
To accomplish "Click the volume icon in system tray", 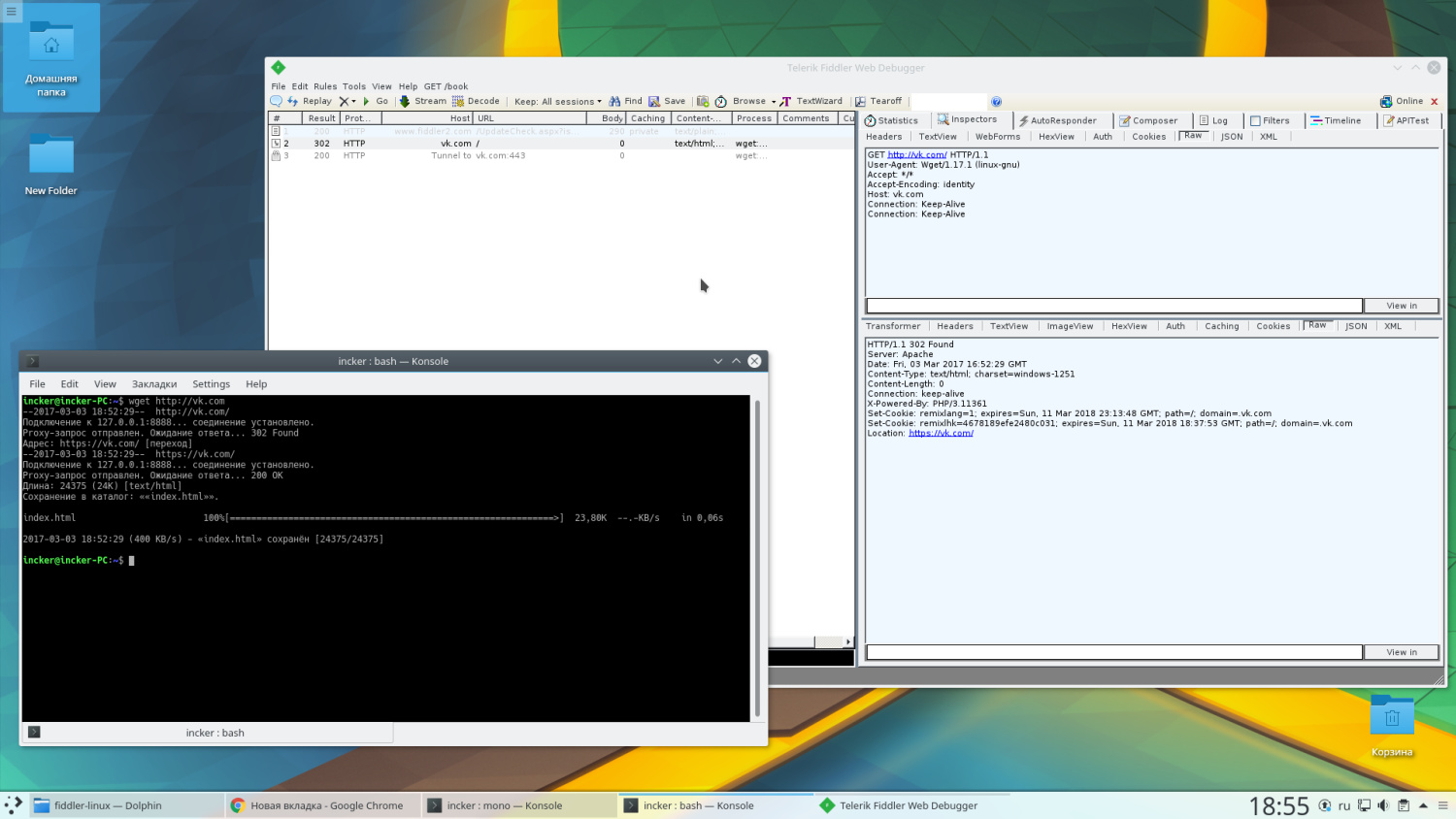I will tap(1383, 805).
